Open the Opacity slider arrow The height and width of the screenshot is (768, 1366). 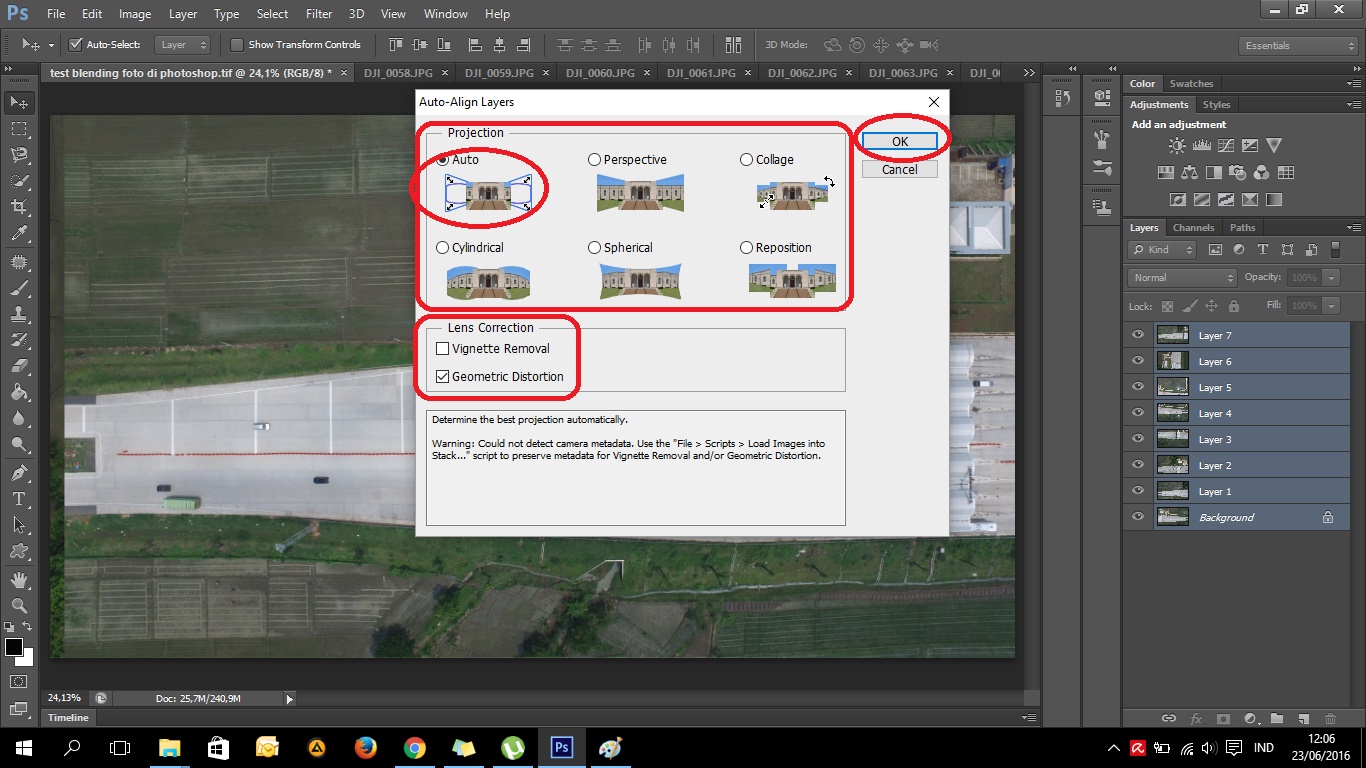pyautogui.click(x=1331, y=278)
